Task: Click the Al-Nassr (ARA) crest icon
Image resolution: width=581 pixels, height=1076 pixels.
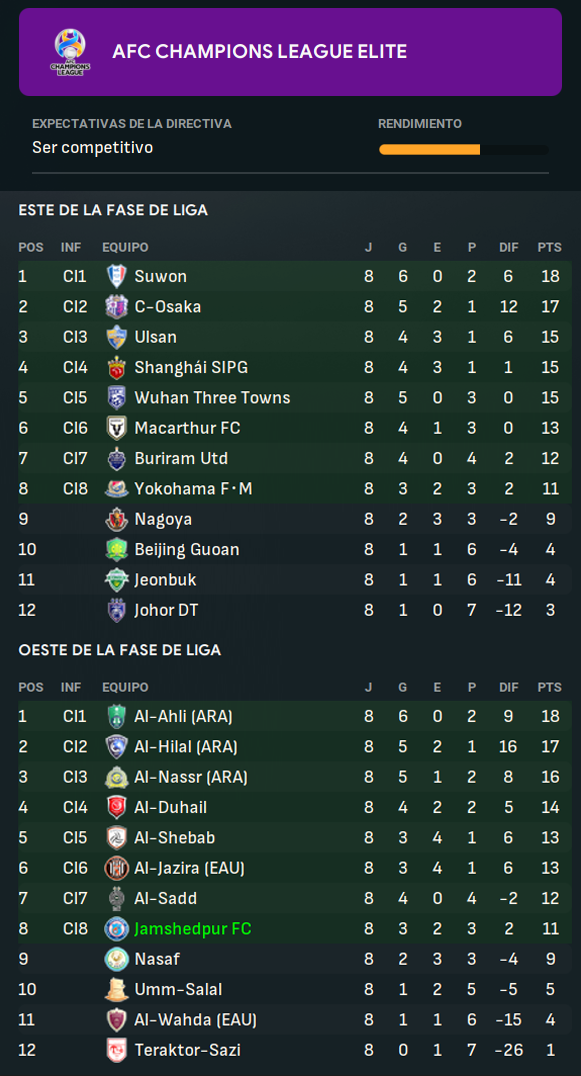Action: [117, 777]
